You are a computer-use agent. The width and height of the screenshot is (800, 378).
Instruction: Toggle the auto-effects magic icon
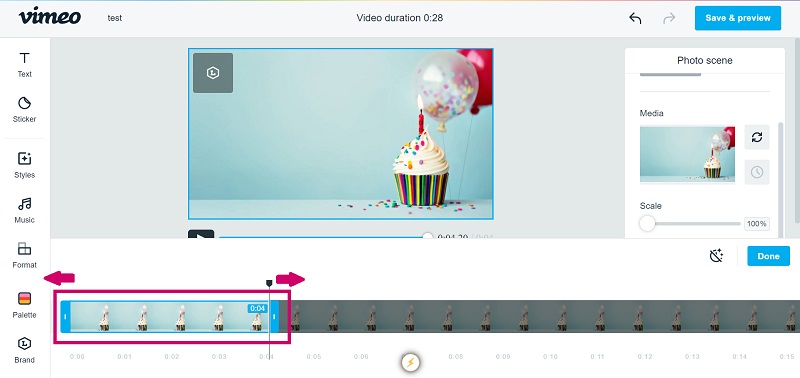[716, 256]
